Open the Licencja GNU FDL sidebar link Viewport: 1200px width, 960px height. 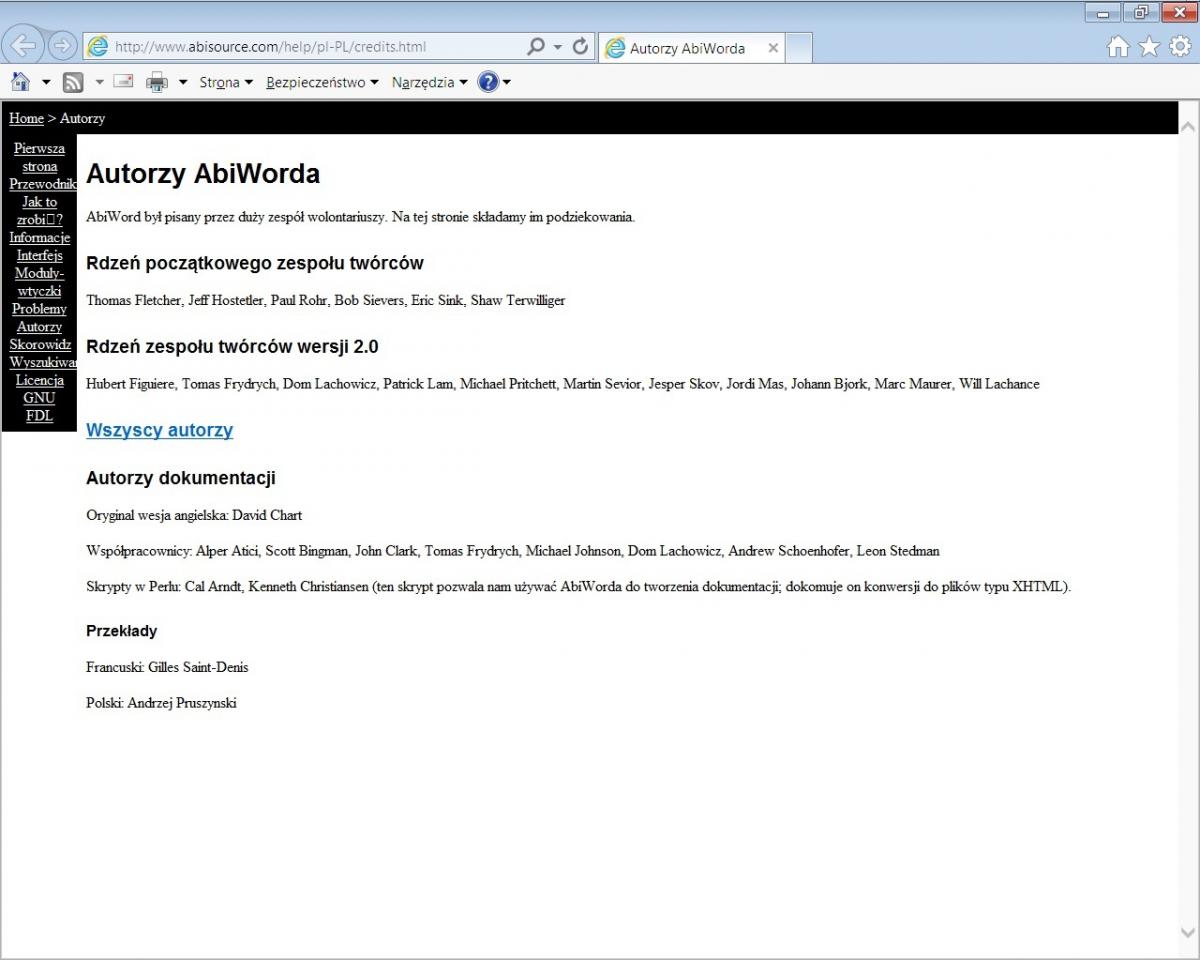tap(40, 398)
